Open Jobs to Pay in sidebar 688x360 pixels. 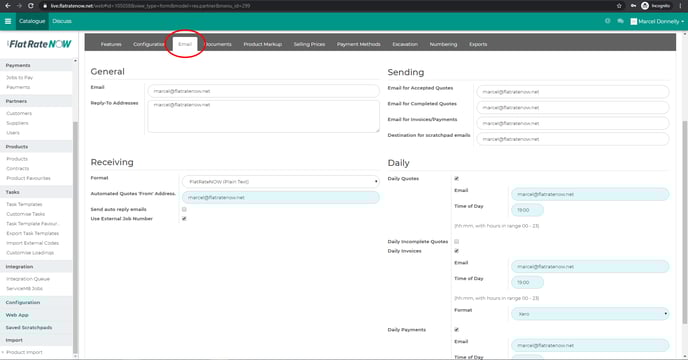click(19, 78)
